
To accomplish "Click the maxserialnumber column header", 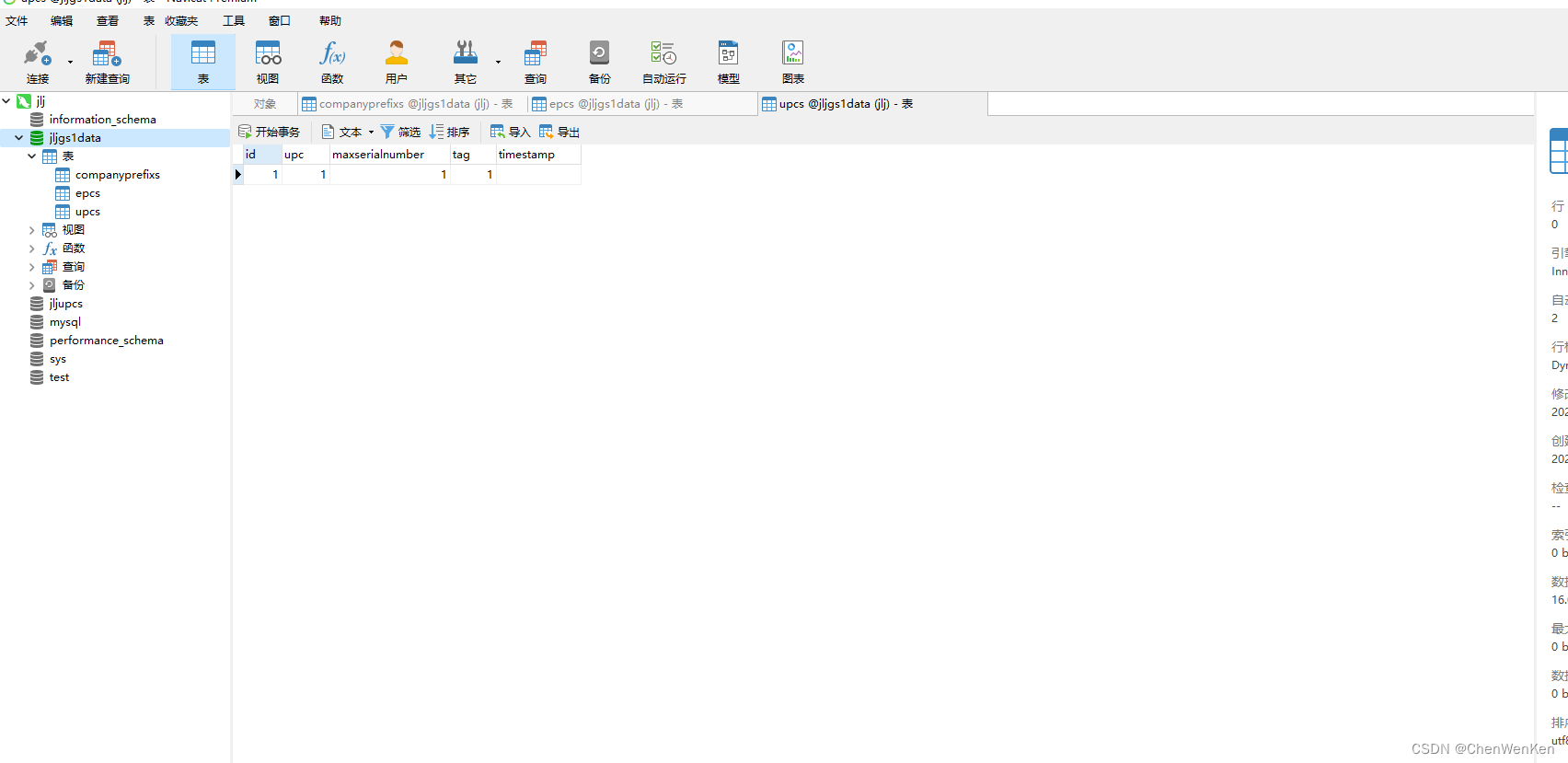I will 390,155.
